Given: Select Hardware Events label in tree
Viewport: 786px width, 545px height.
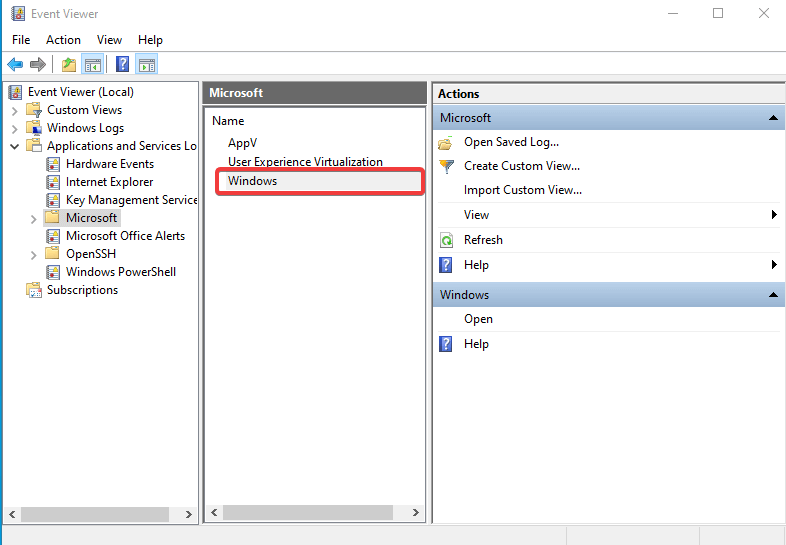Looking at the screenshot, I should (110, 164).
